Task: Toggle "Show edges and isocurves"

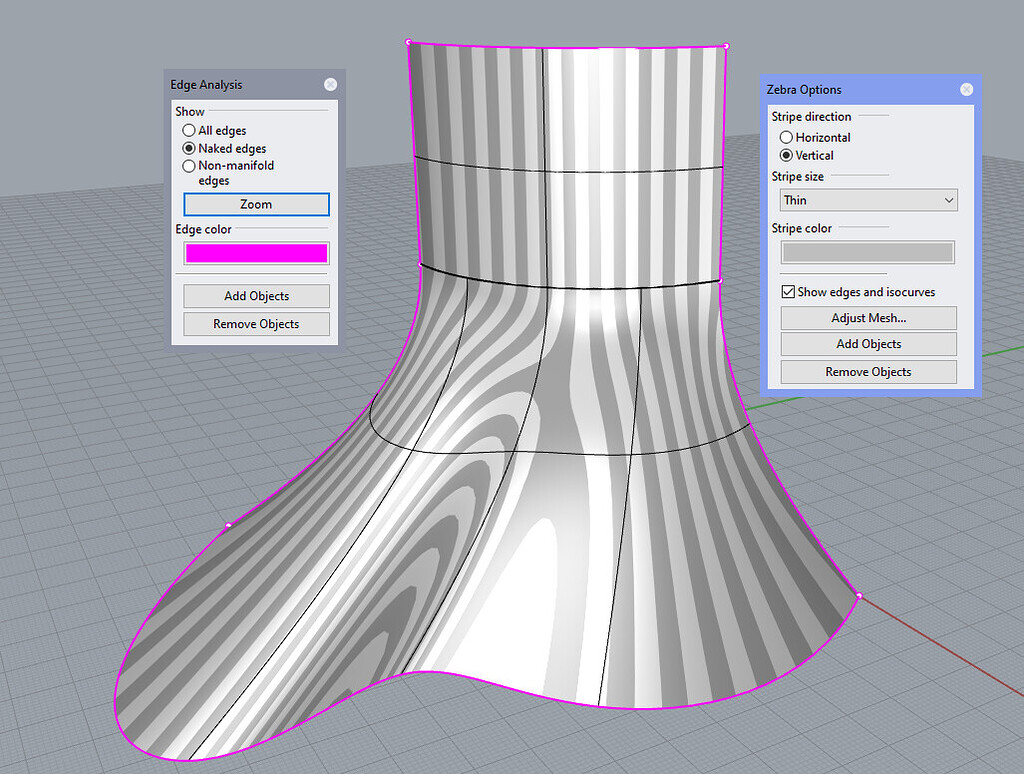Action: (x=787, y=291)
